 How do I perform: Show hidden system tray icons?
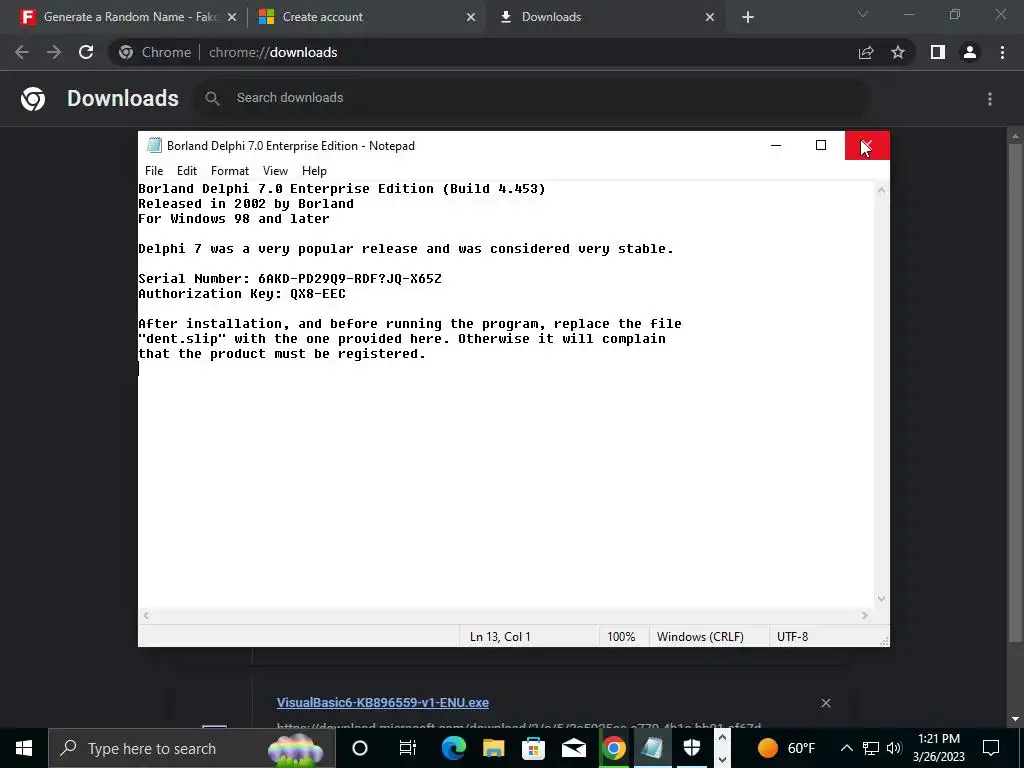click(846, 748)
